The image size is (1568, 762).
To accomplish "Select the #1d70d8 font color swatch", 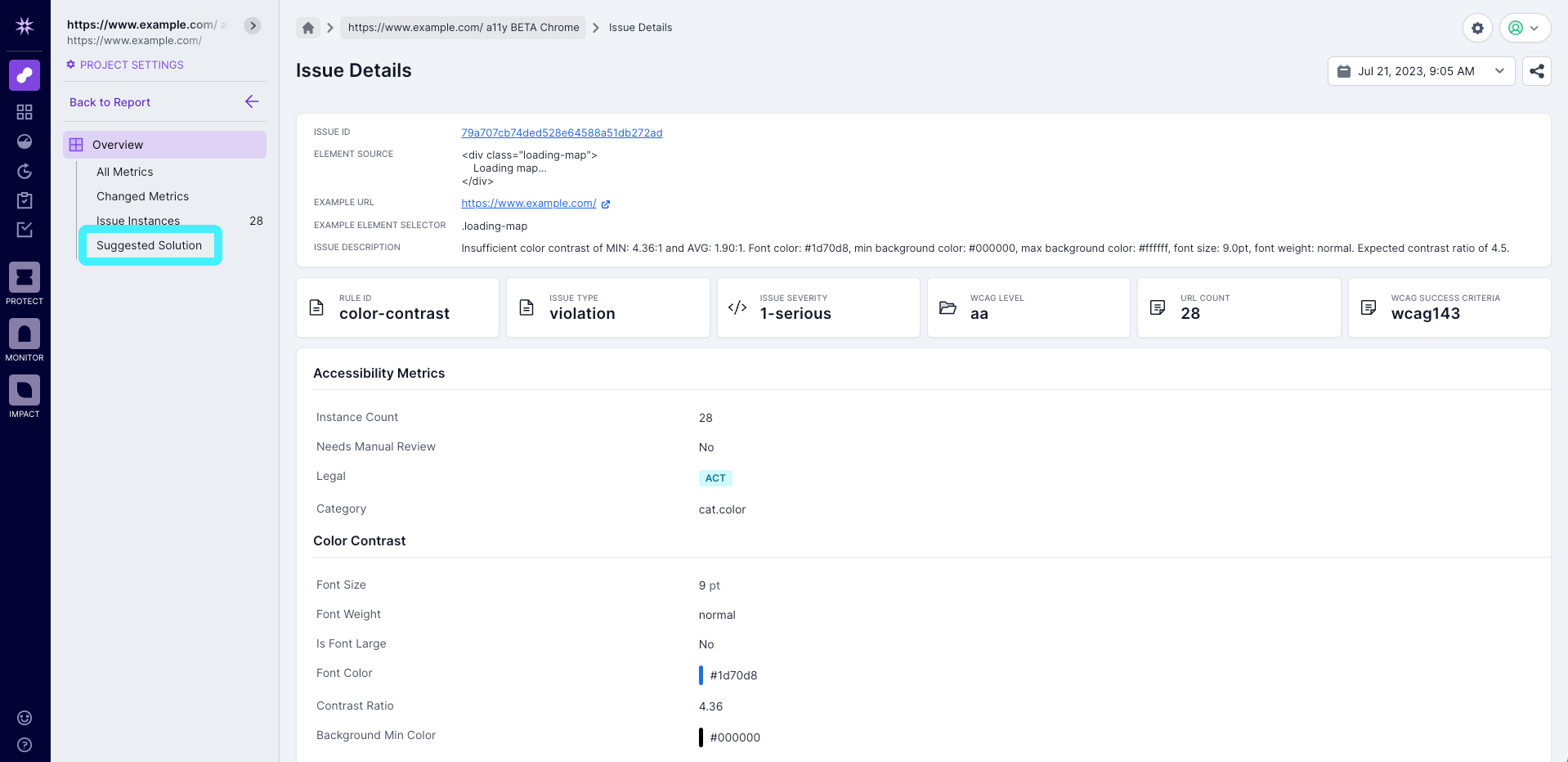I will [x=701, y=675].
